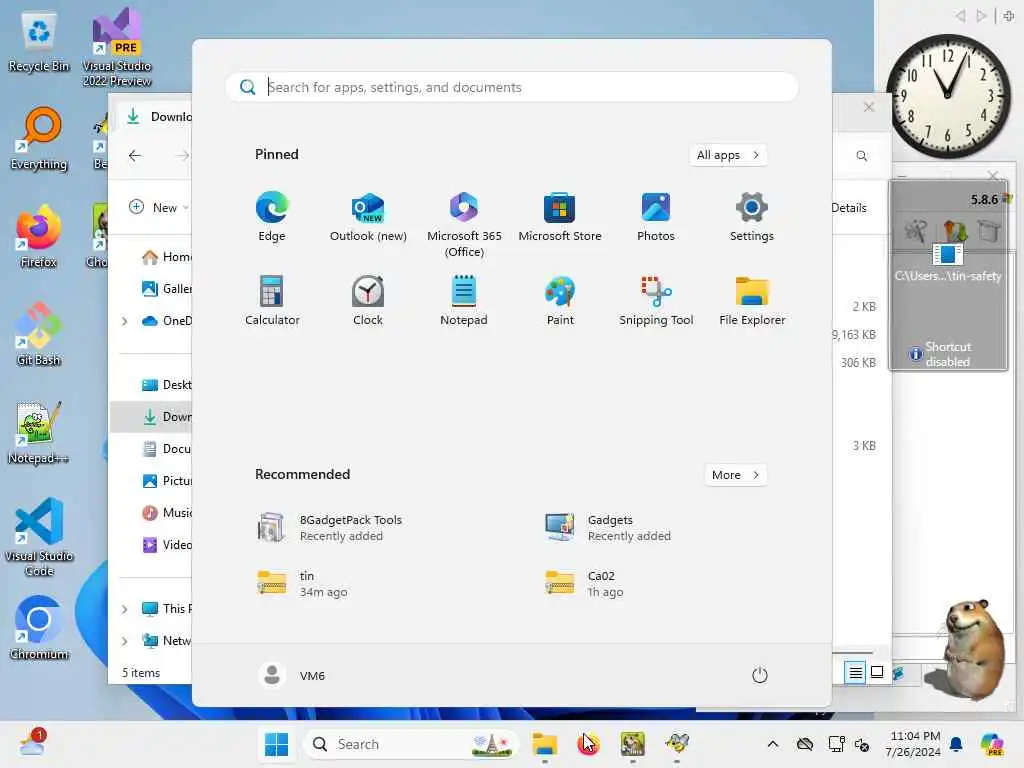Click the back arrow in File Explorer
This screenshot has width=1024, height=768.
click(x=135, y=155)
